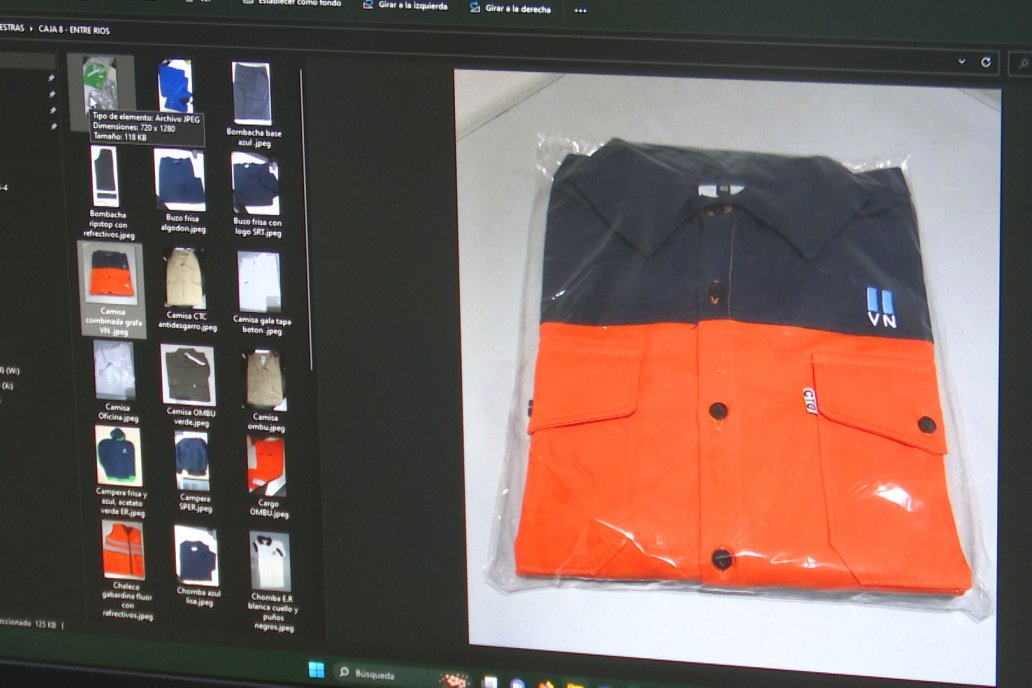1032x688 pixels.
Task: Select Bombacha ripstop con refectivos.jpeg file
Action: tap(107, 192)
